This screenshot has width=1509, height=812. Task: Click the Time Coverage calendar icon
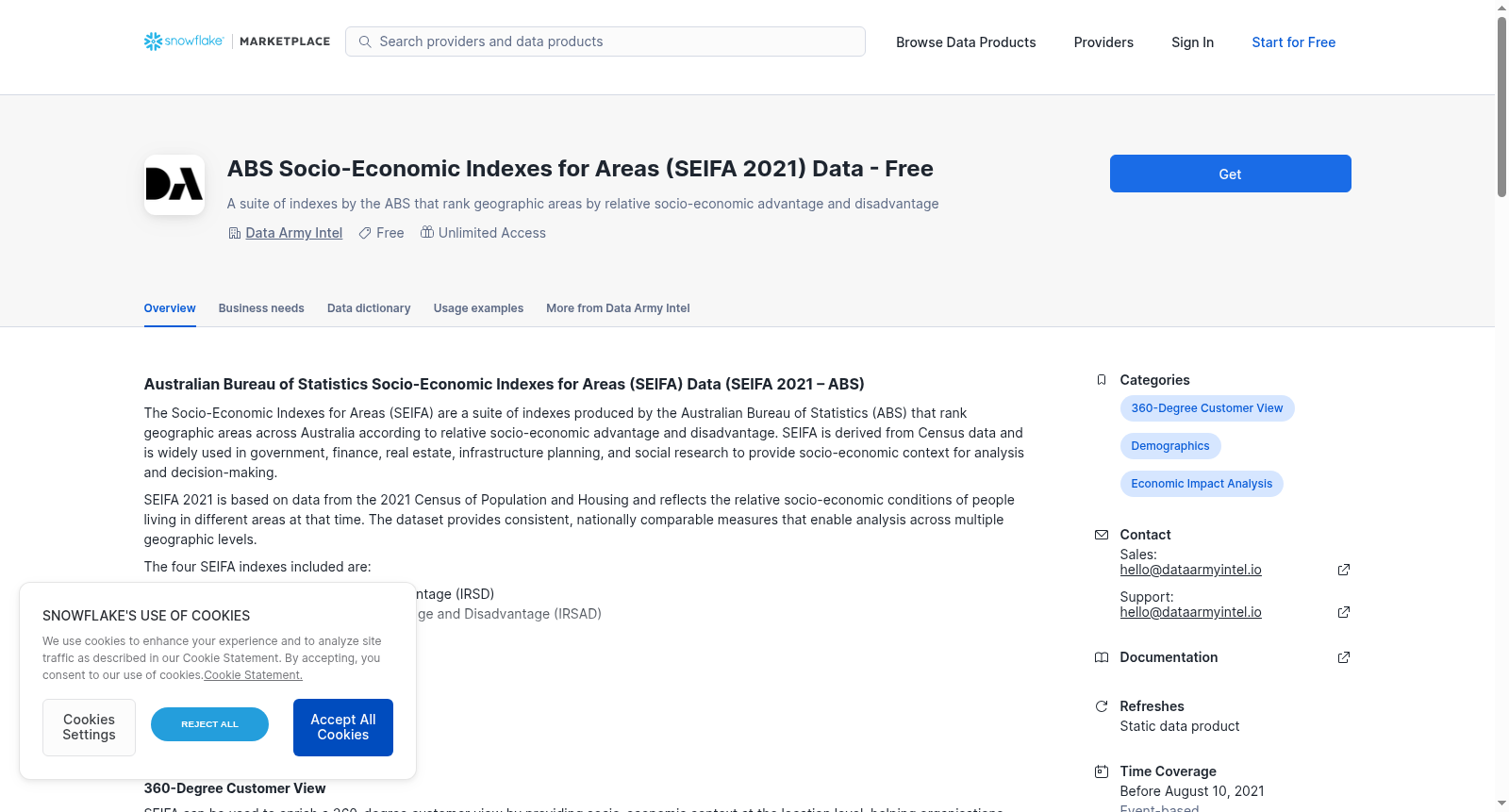1101,771
